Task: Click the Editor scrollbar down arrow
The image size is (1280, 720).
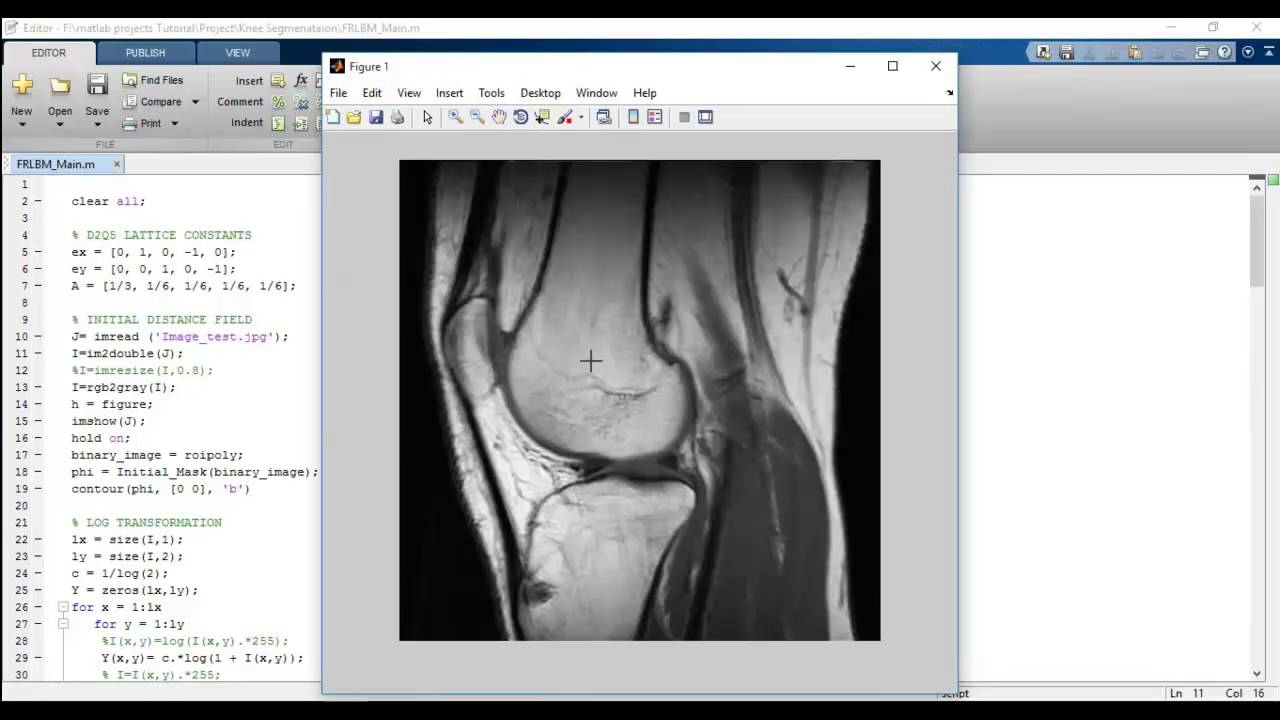Action: (1258, 674)
